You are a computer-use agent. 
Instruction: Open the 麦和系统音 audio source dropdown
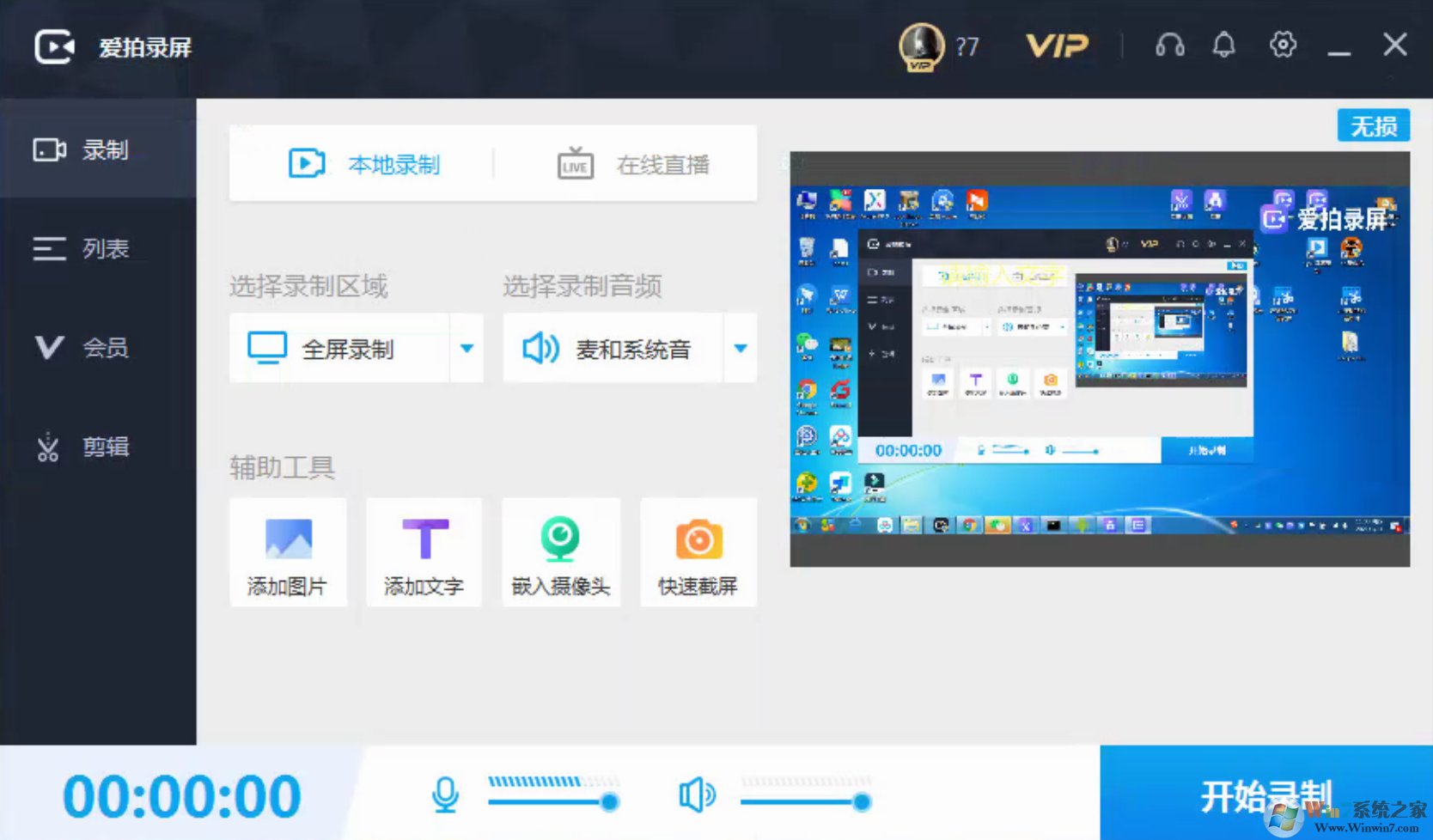(740, 349)
